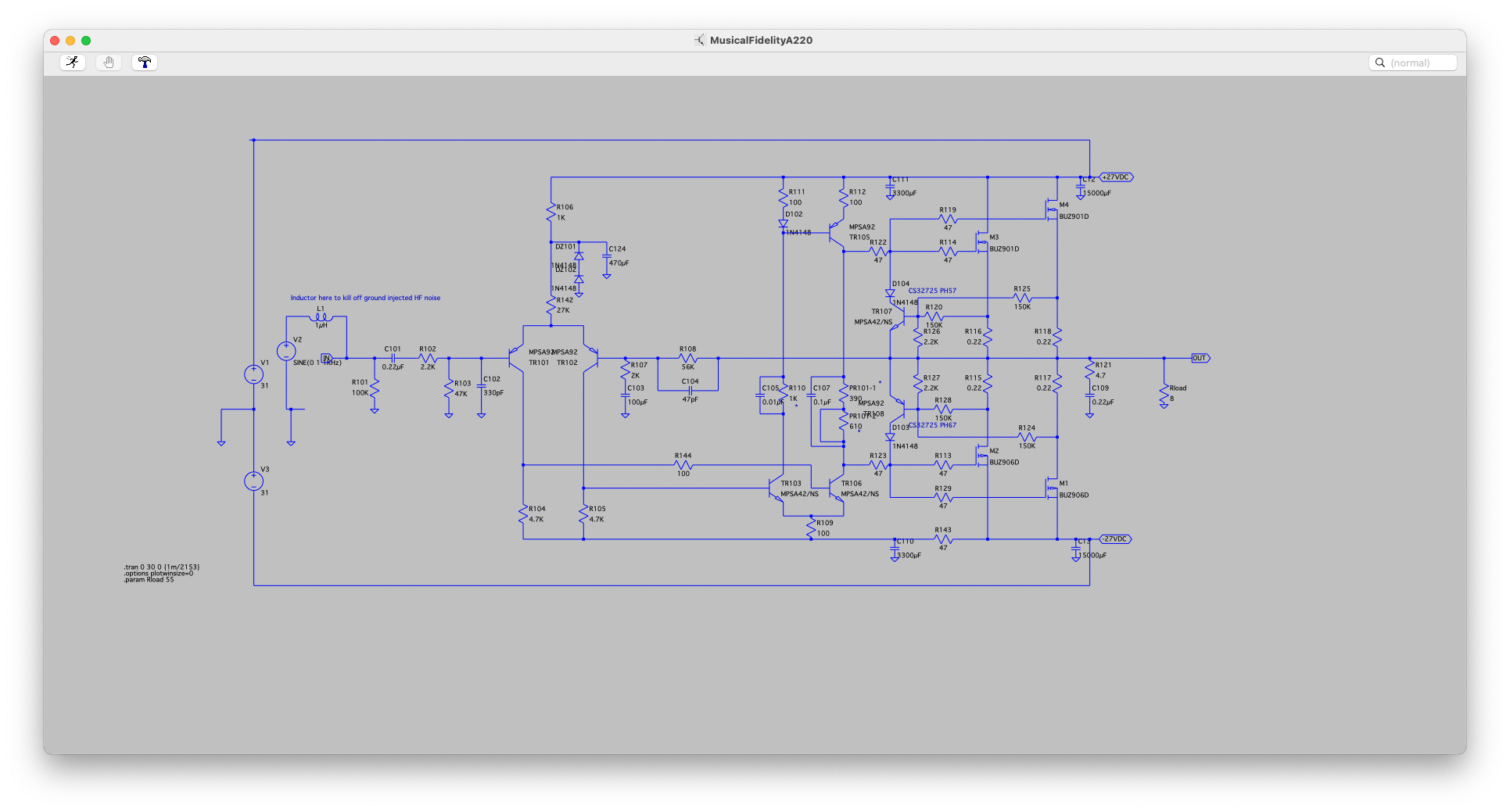
Task: Click the CS32725 PH57 blue annotation
Action: point(932,291)
